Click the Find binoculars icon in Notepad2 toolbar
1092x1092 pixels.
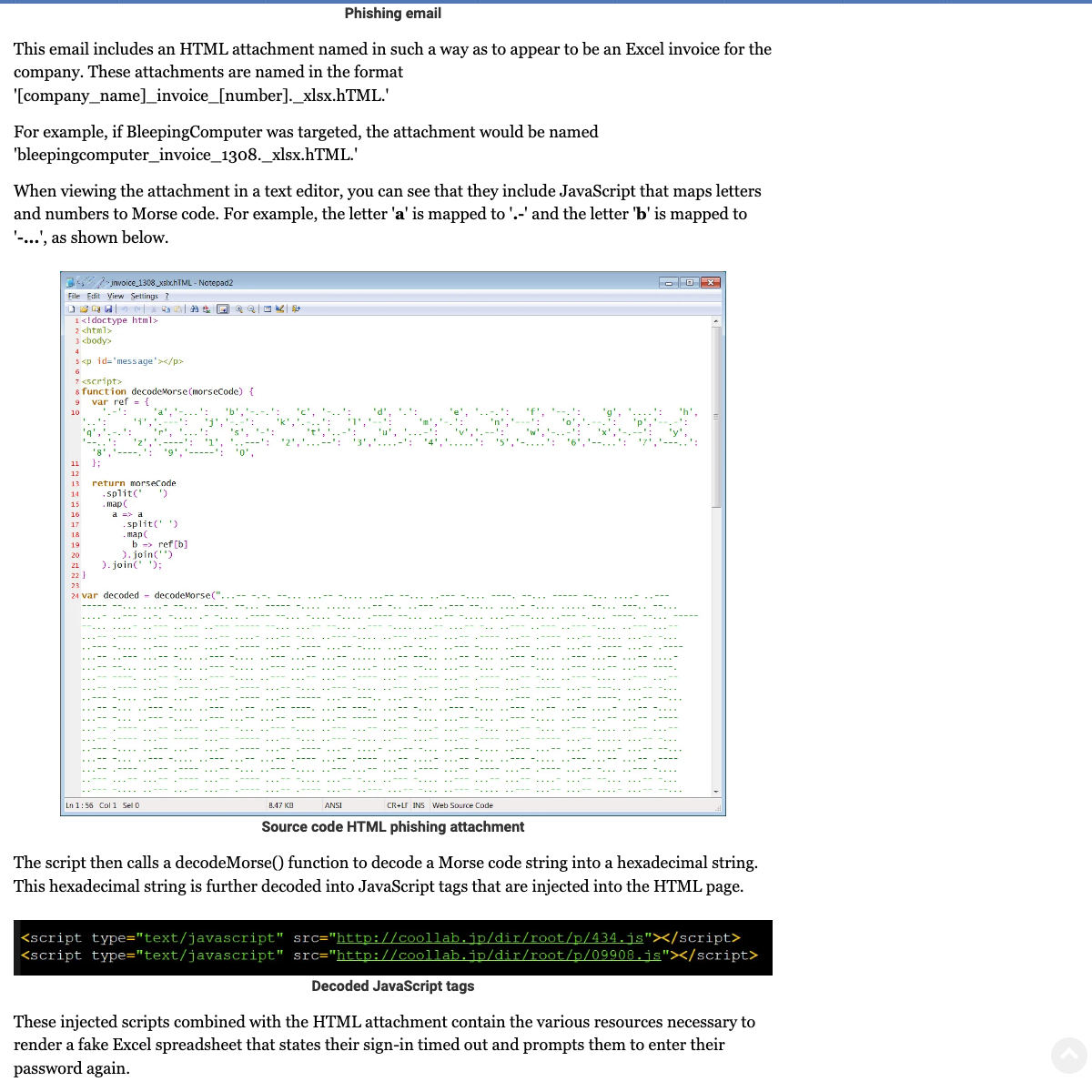tap(195, 308)
